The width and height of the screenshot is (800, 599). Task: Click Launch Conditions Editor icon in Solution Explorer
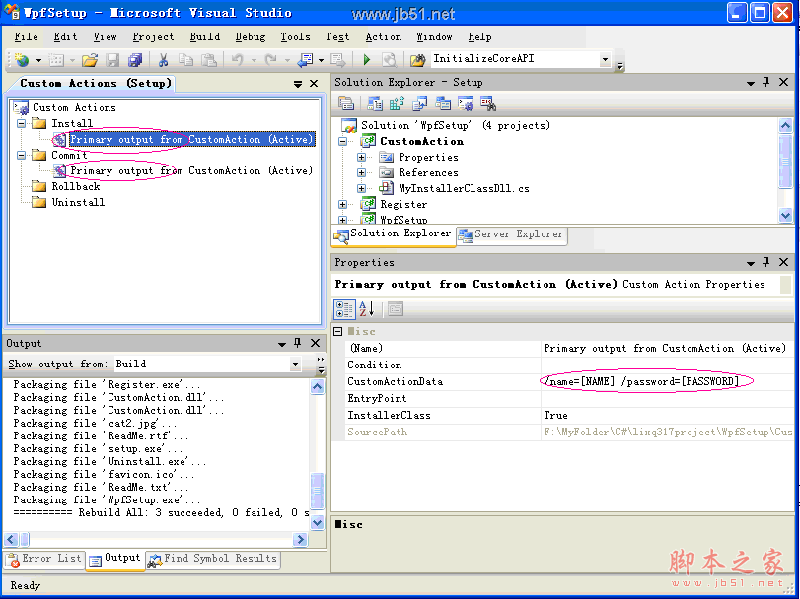[488, 104]
